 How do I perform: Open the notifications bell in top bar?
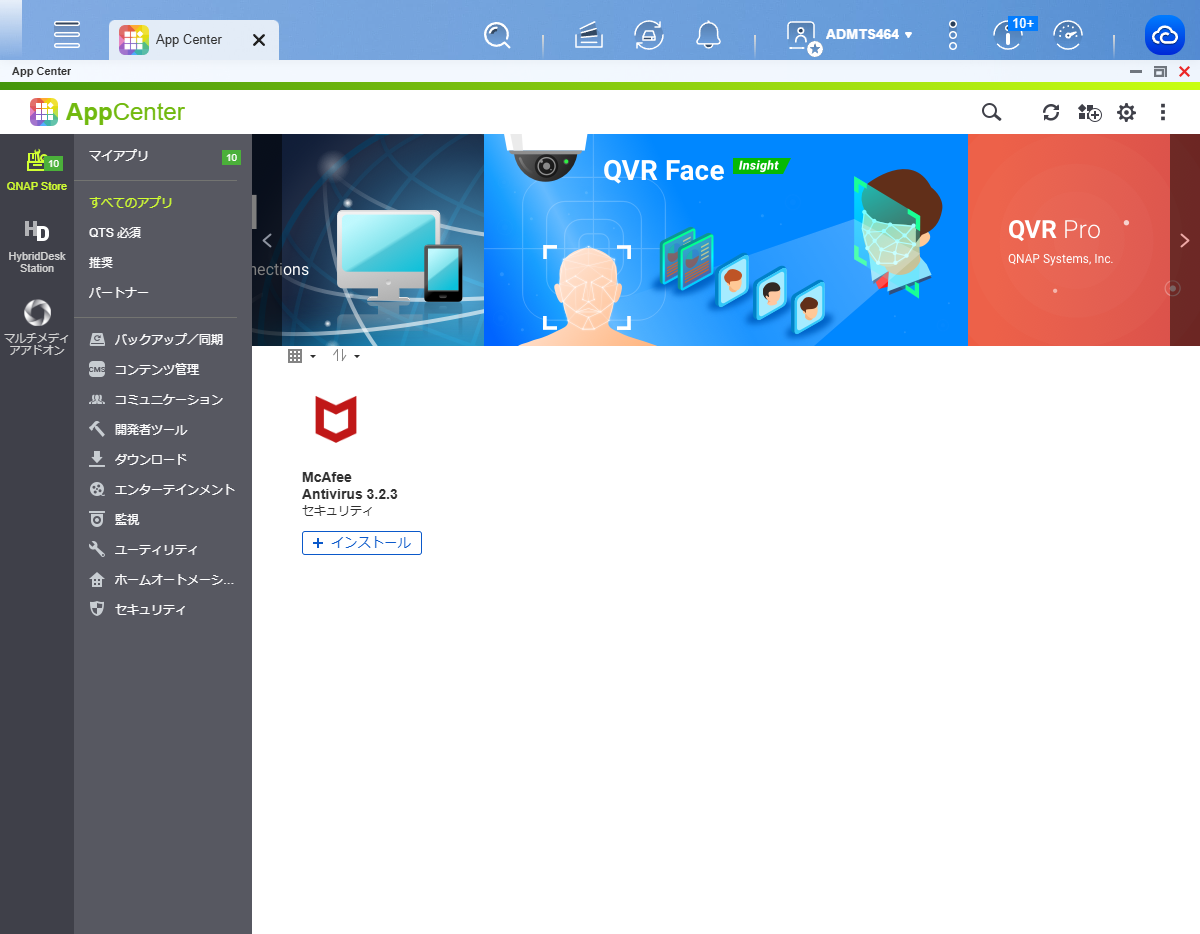click(x=708, y=35)
